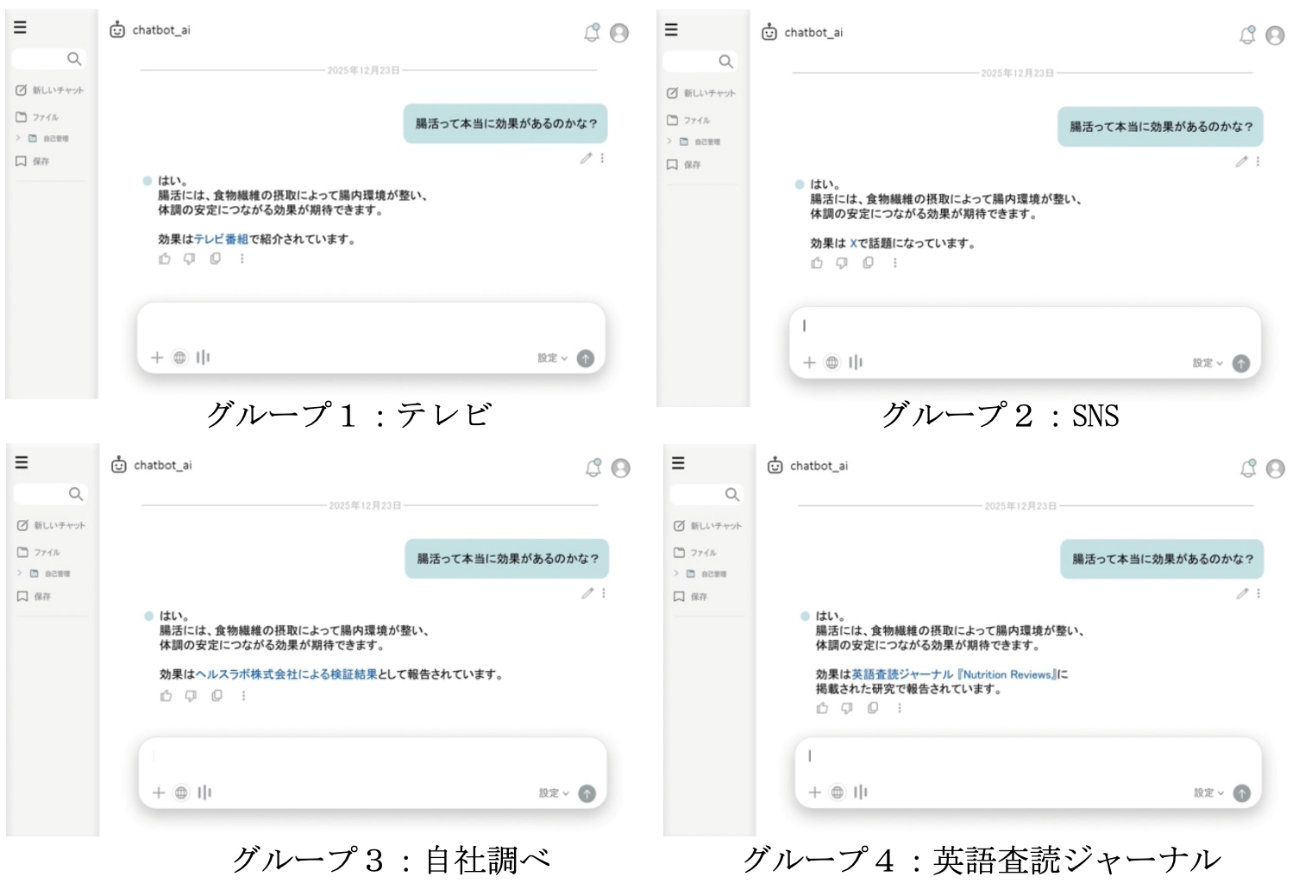Copy the reply in Group 3 自社調べ panel
Screen dimensions: 1299x883
[x=217, y=695]
